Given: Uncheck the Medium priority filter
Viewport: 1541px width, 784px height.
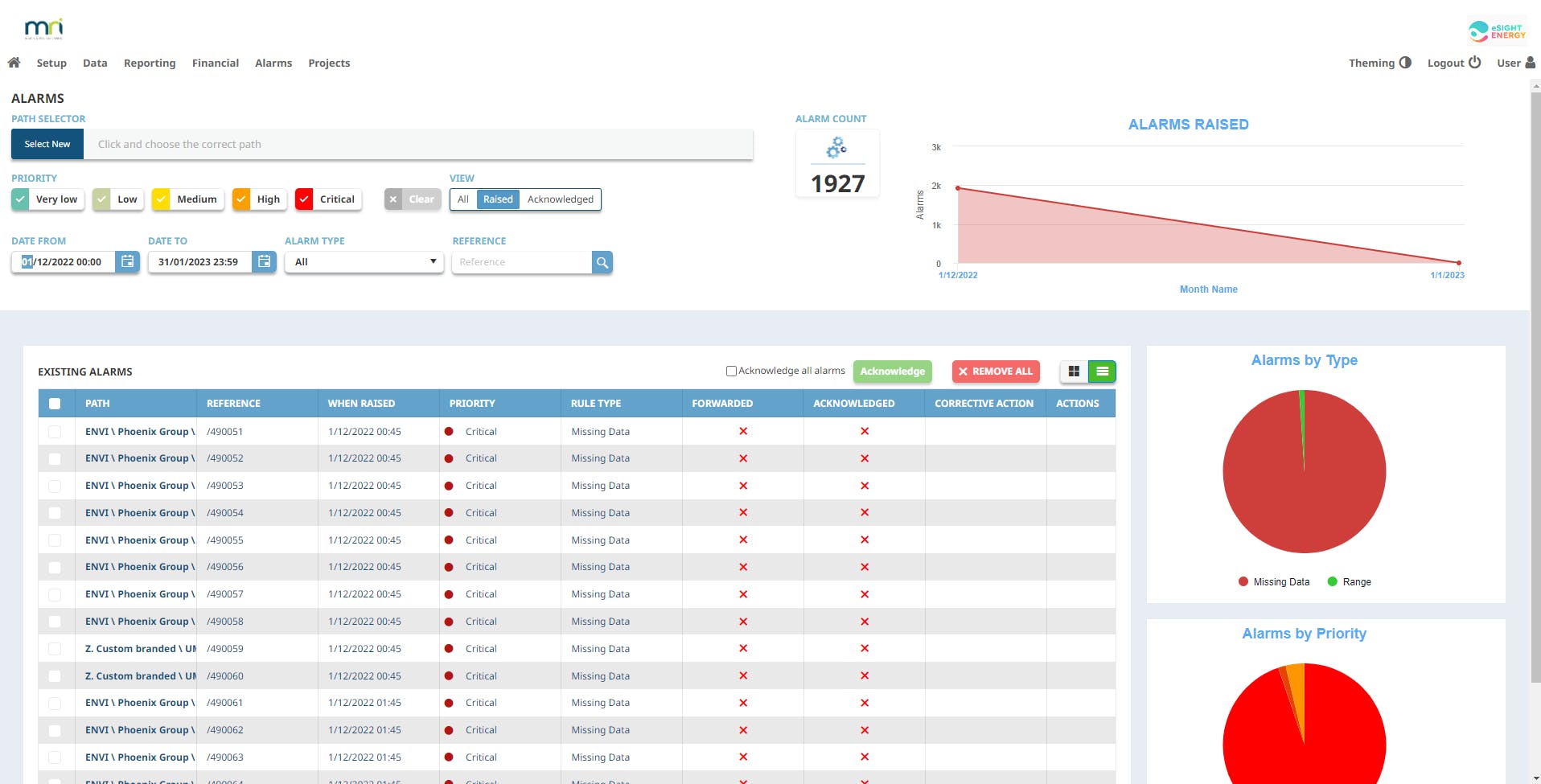Looking at the screenshot, I should [162, 199].
